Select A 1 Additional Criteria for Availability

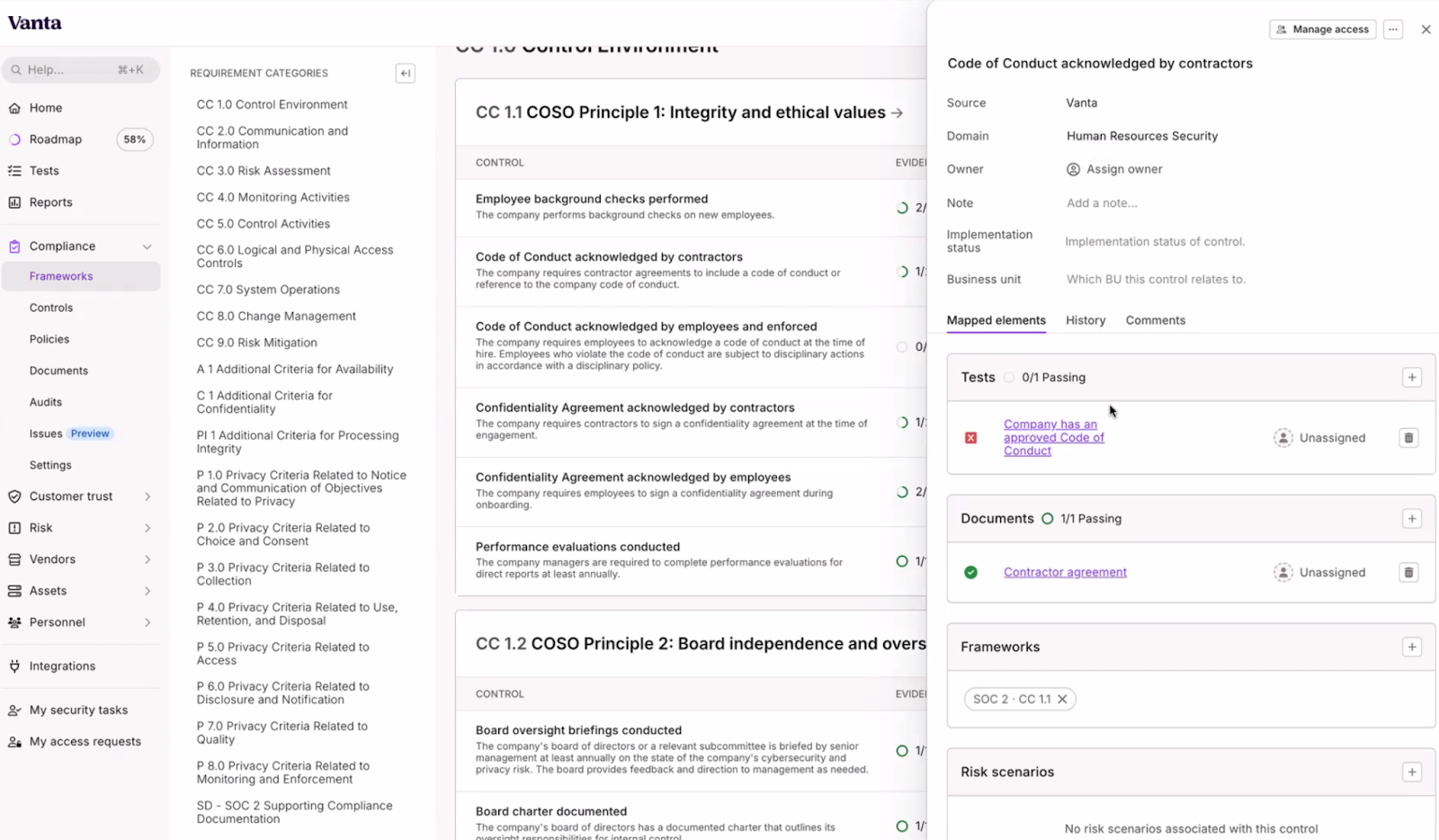pos(295,370)
